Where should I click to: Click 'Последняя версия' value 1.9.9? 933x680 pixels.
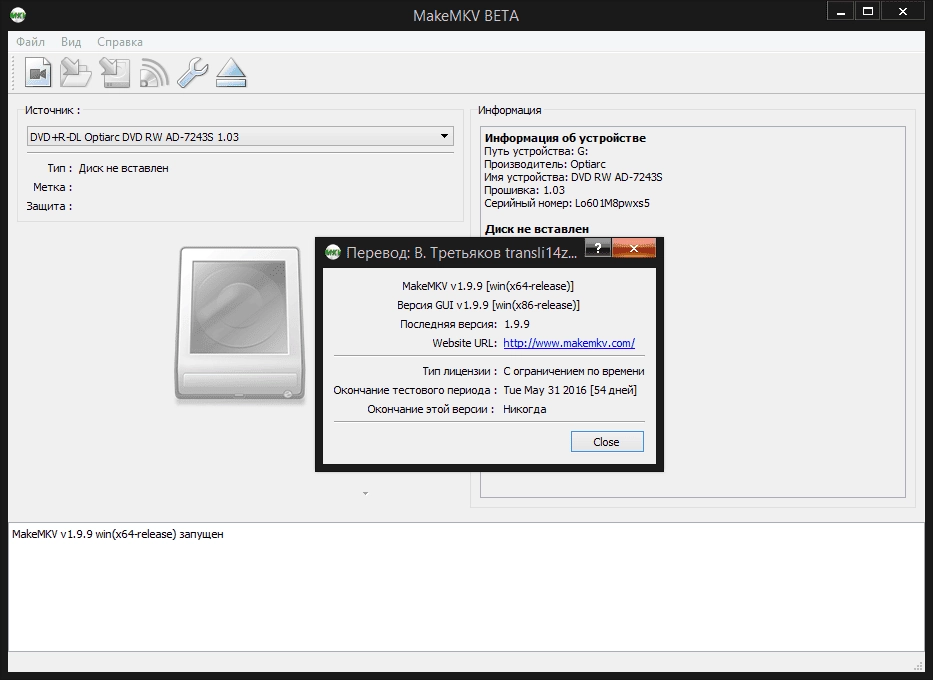(x=516, y=324)
